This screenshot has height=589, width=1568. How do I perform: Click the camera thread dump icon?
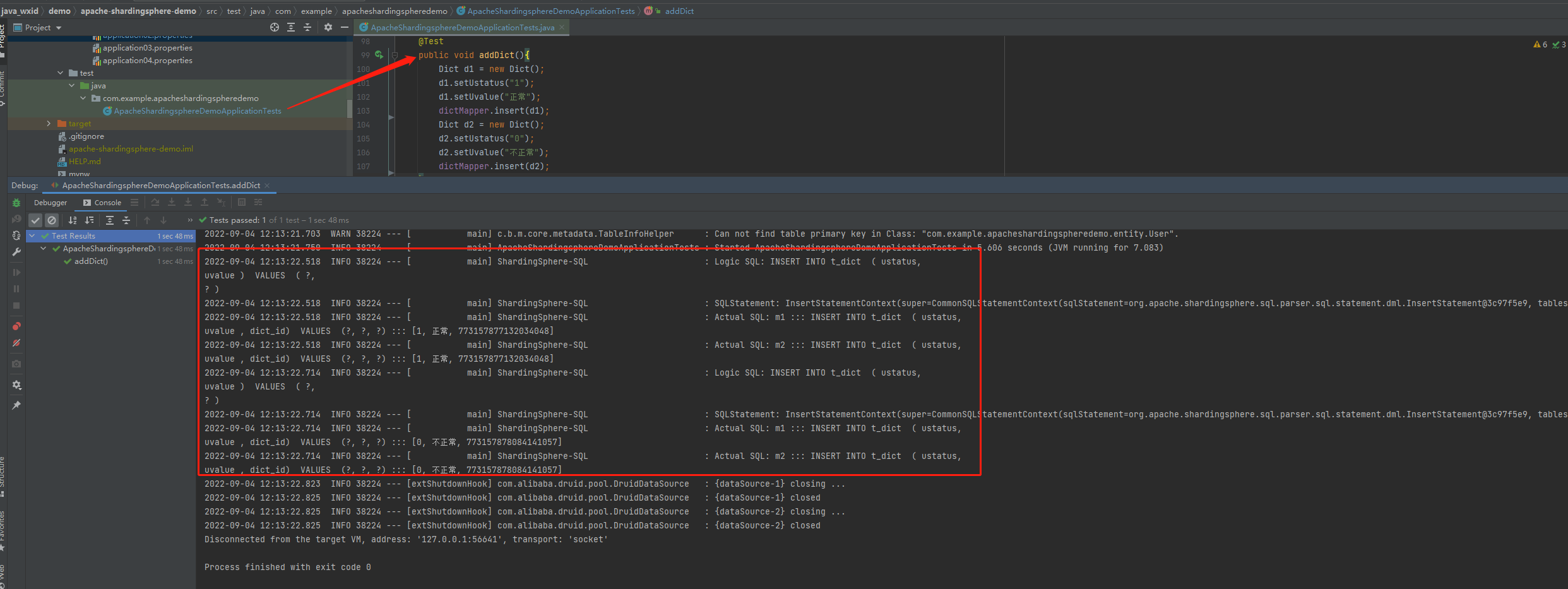tap(16, 364)
